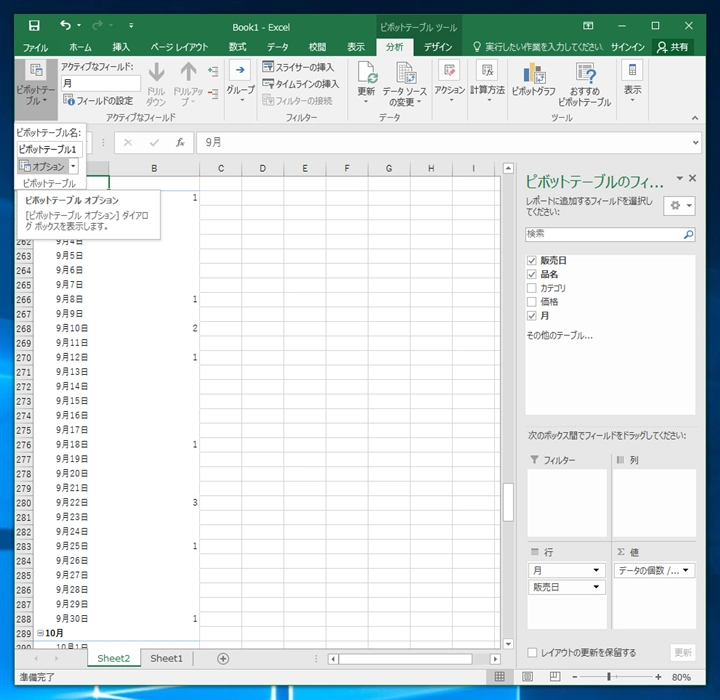The height and width of the screenshot is (700, 720).
Task: Insert a timeline (タイムラインの挿入)
Action: [x=300, y=84]
